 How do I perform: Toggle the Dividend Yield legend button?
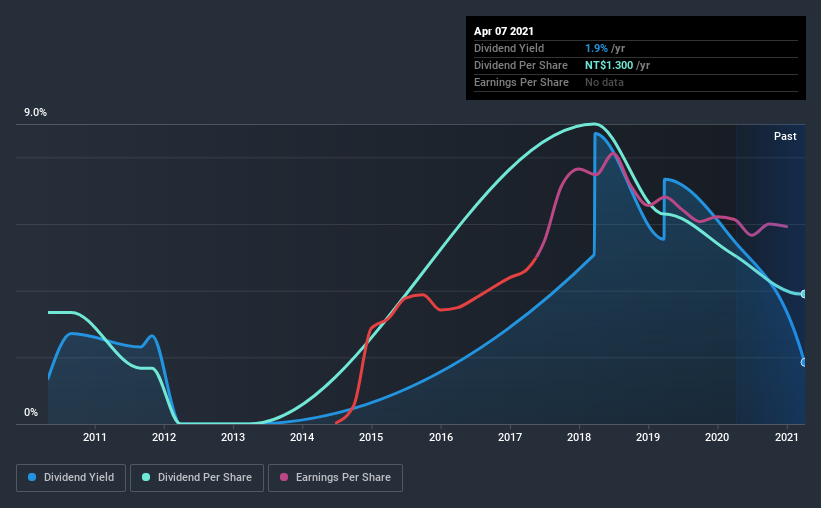point(71,478)
